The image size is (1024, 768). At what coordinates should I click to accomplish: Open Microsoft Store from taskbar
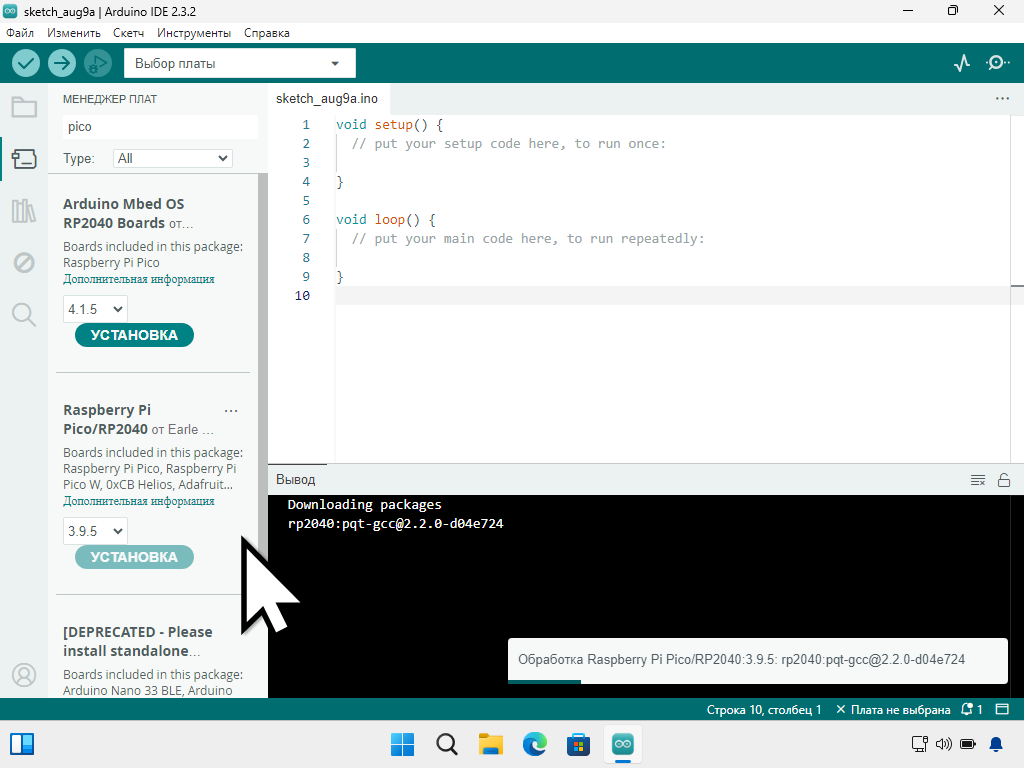pyautogui.click(x=579, y=744)
